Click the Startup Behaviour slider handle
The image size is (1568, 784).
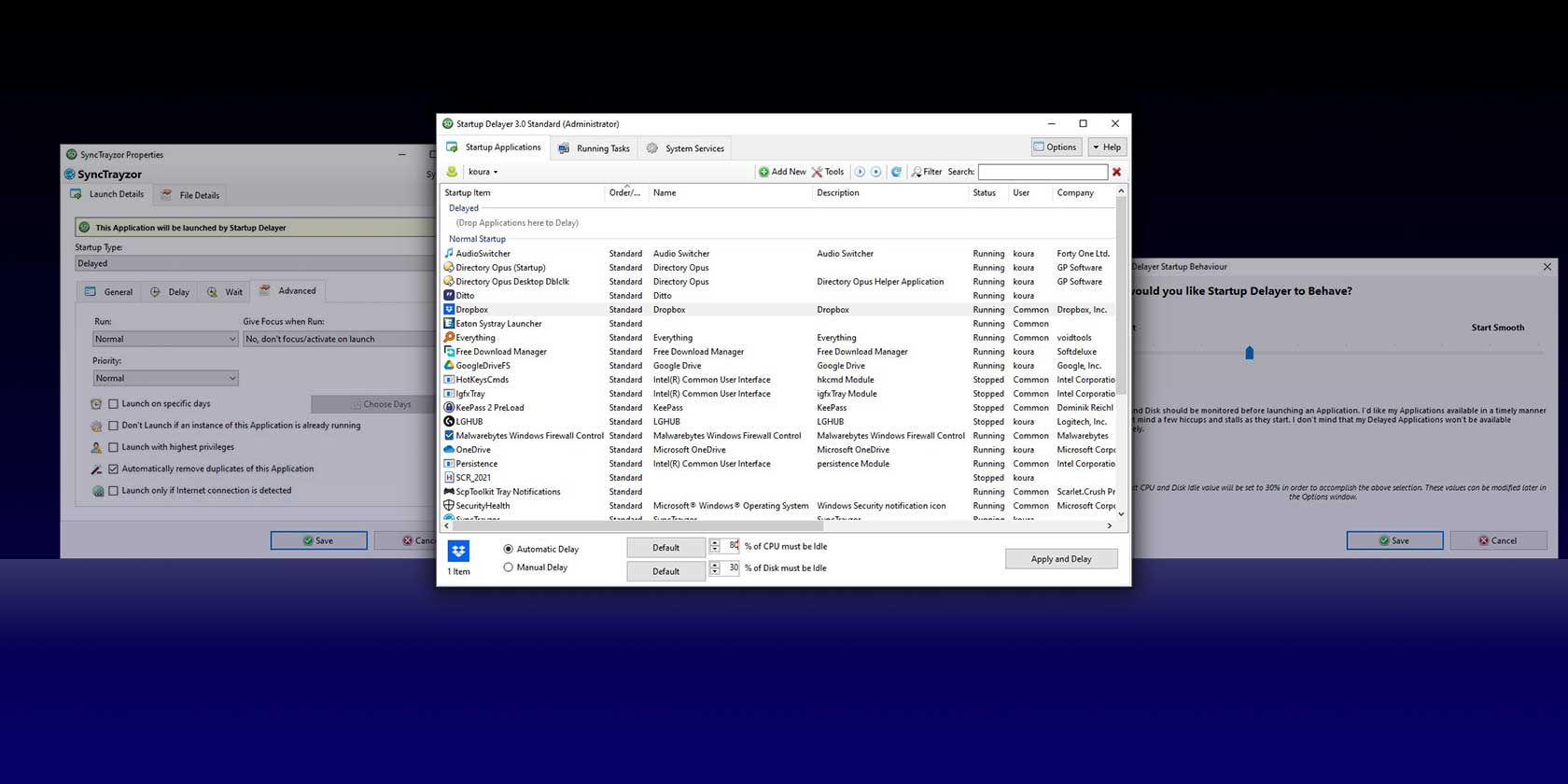1249,353
